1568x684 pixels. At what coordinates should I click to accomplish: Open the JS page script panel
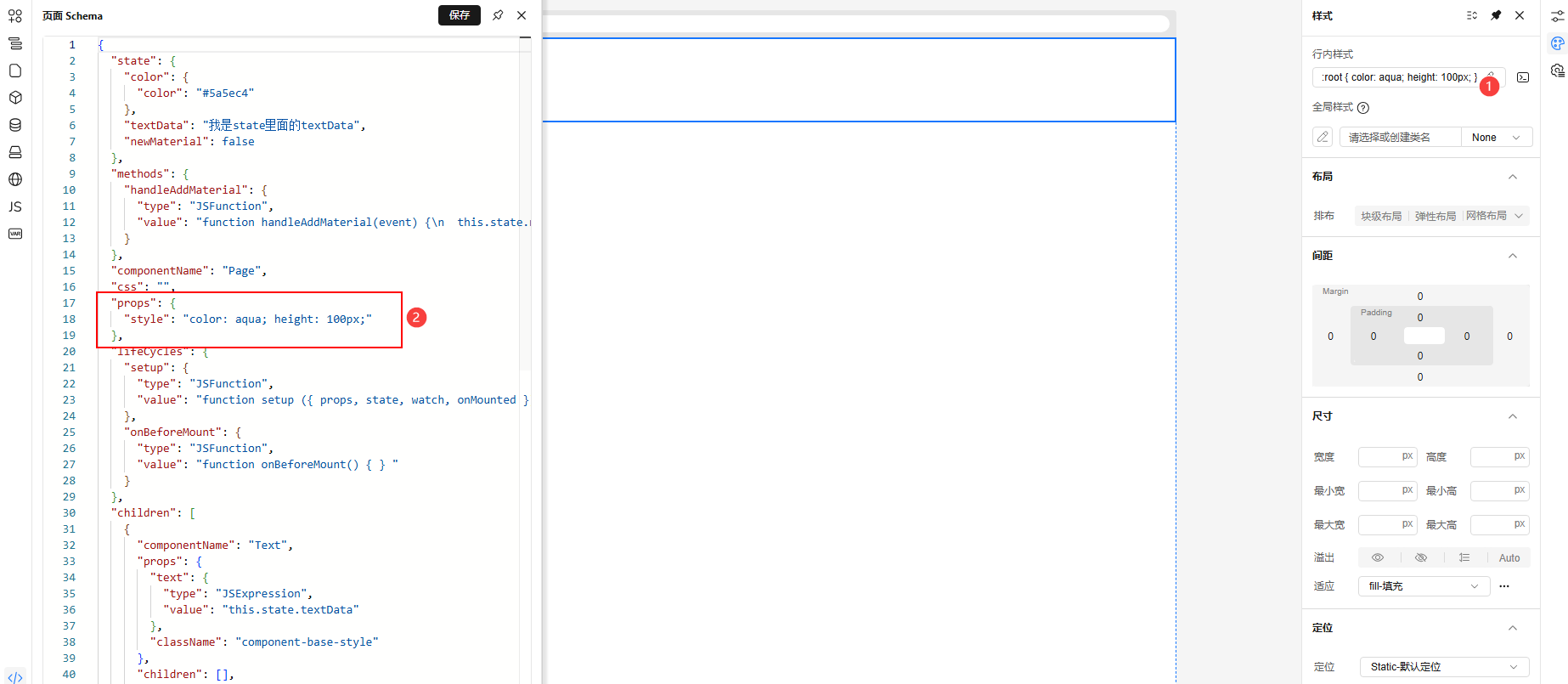click(15, 206)
